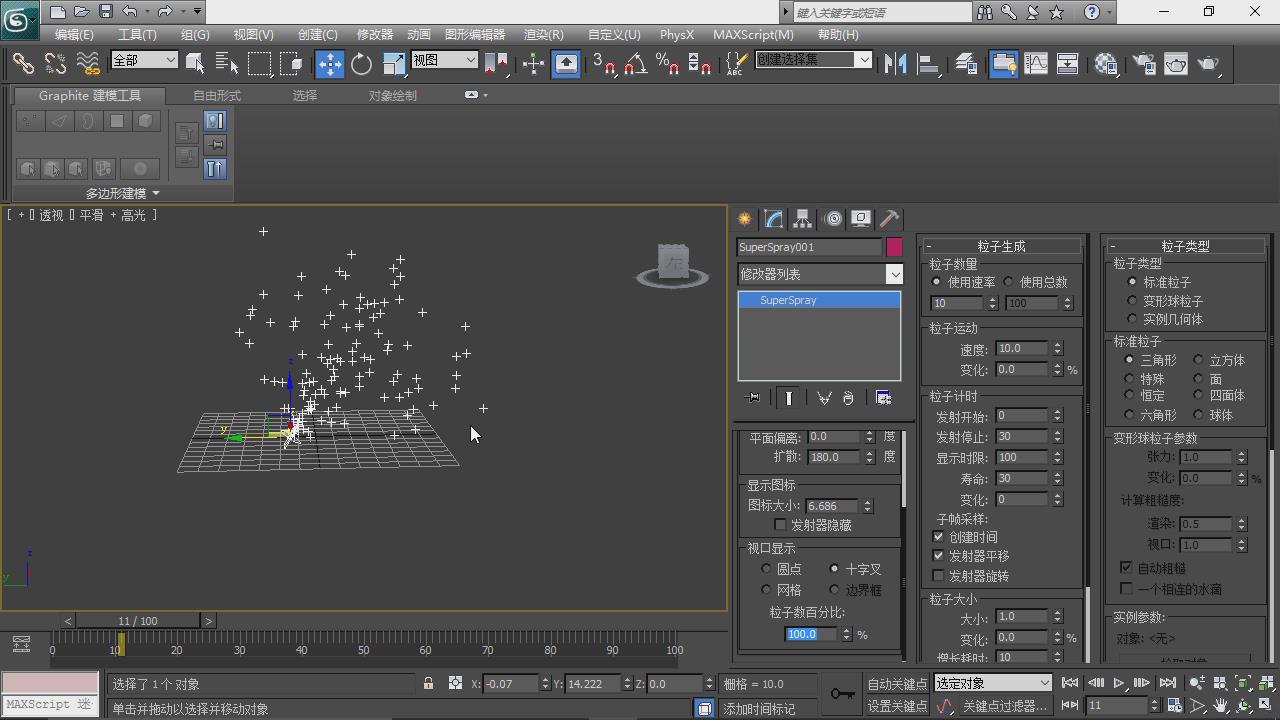The height and width of the screenshot is (720, 1280).
Task: Select the Instanced Geometry particle type
Action: 1132,319
